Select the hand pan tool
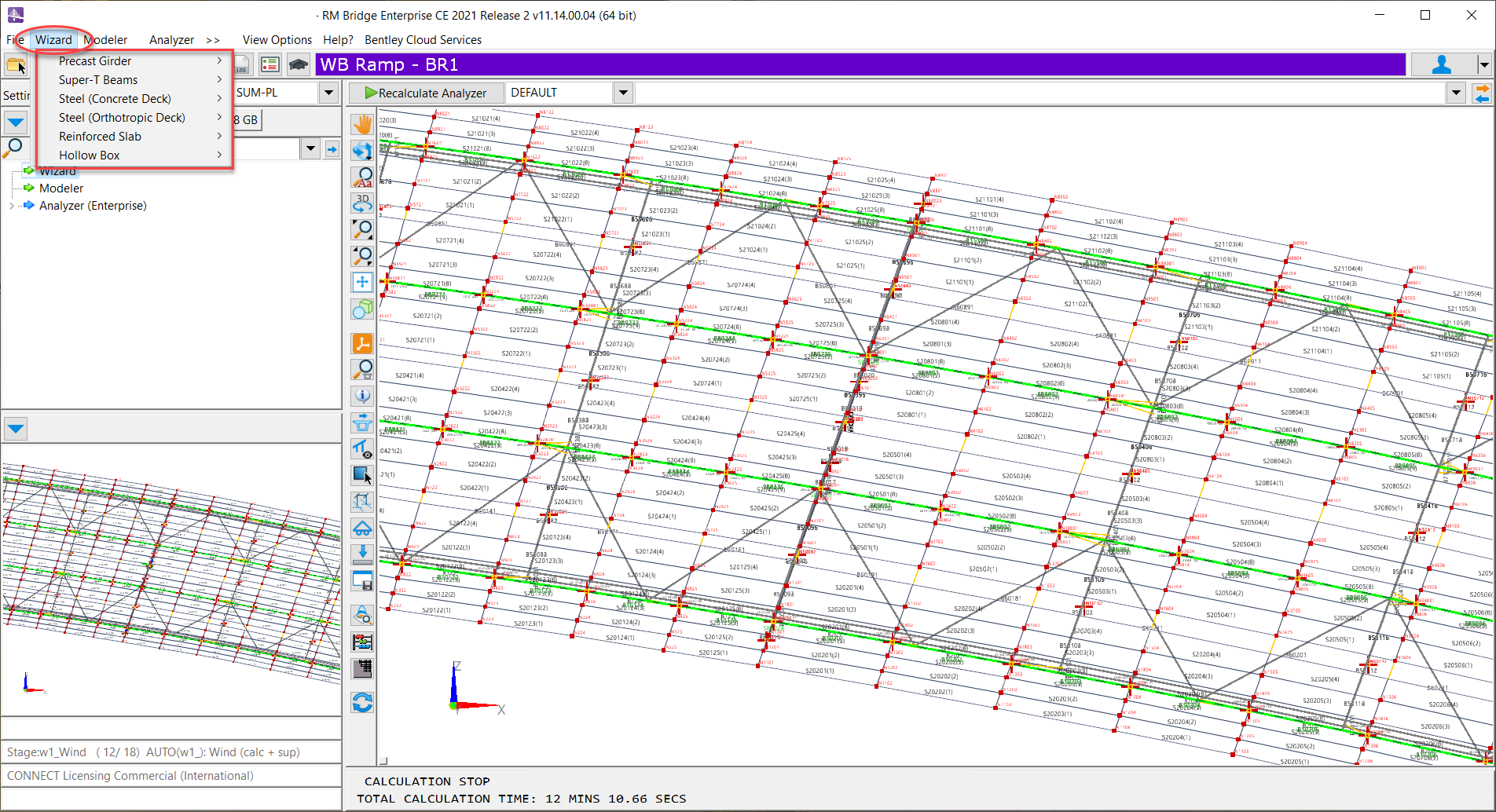This screenshot has height=812, width=1496. [x=362, y=125]
